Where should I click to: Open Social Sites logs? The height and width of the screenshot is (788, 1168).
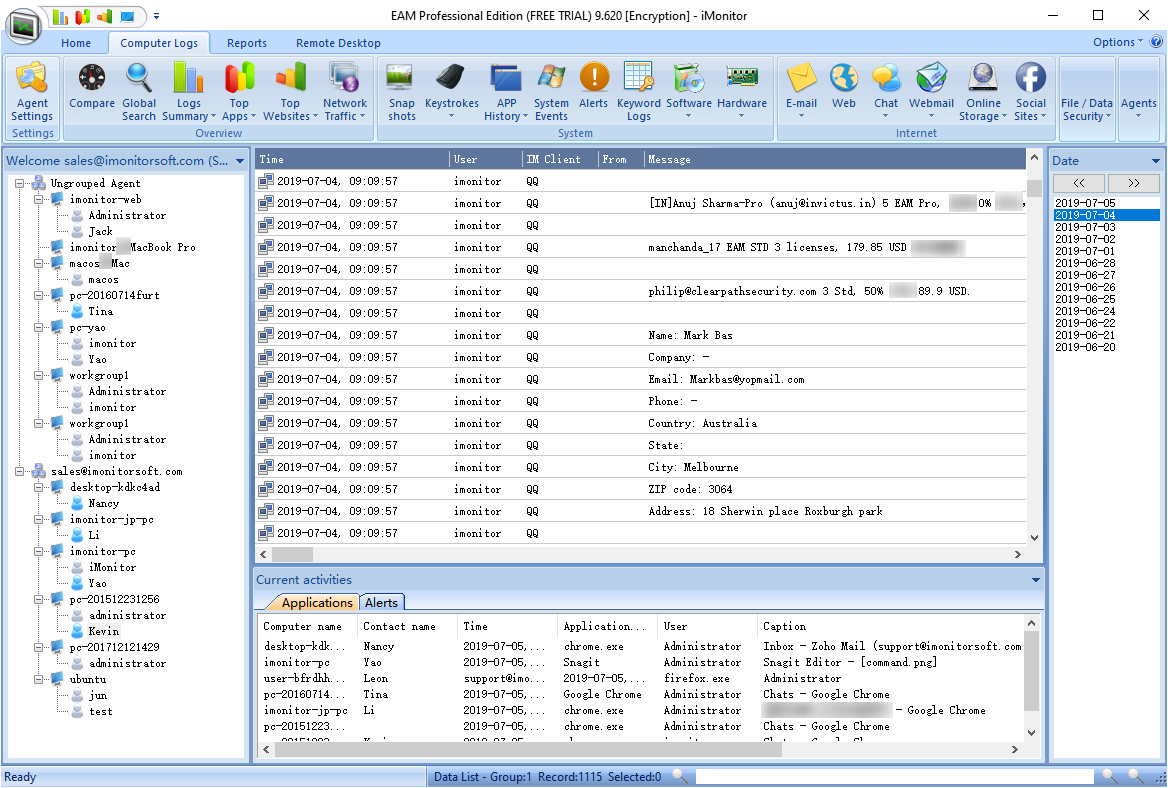tap(1030, 92)
